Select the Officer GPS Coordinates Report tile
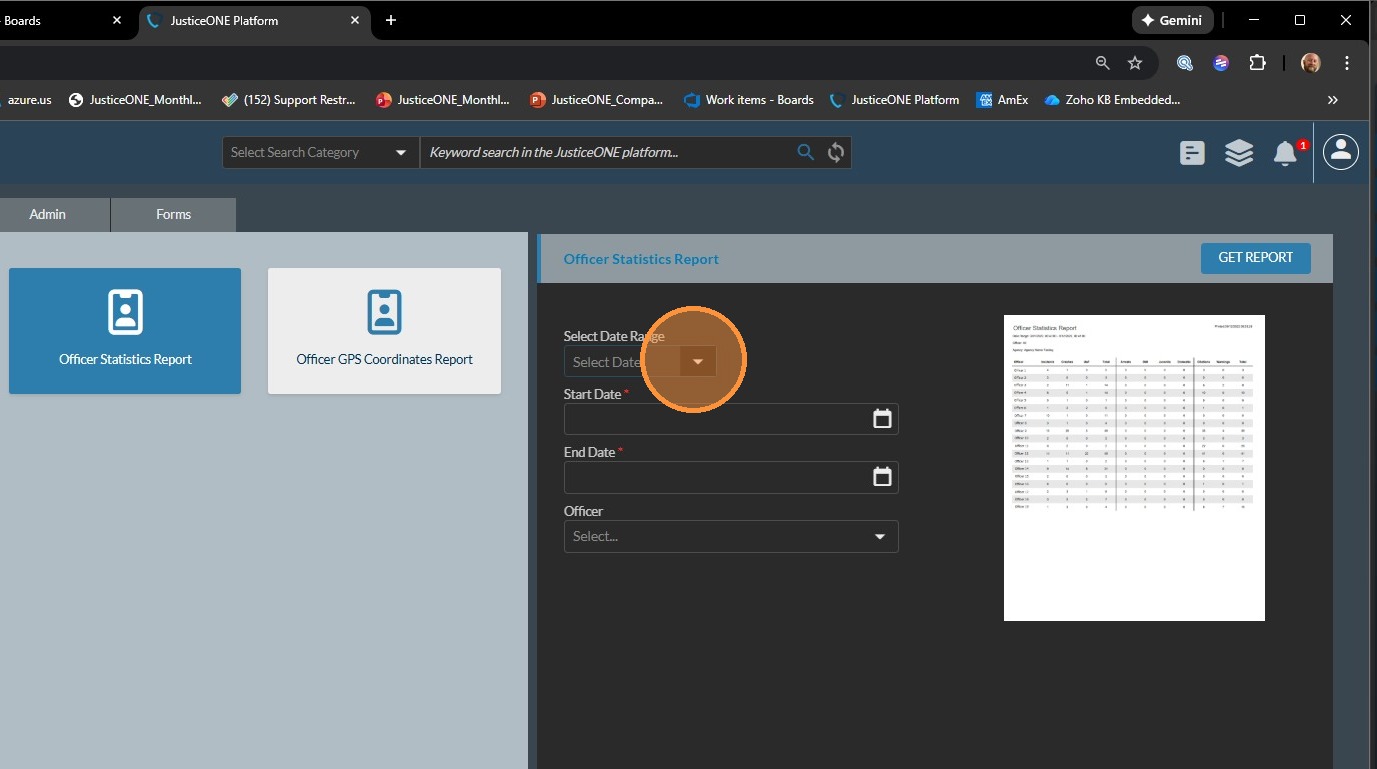Image resolution: width=1377 pixels, height=769 pixels. [384, 330]
